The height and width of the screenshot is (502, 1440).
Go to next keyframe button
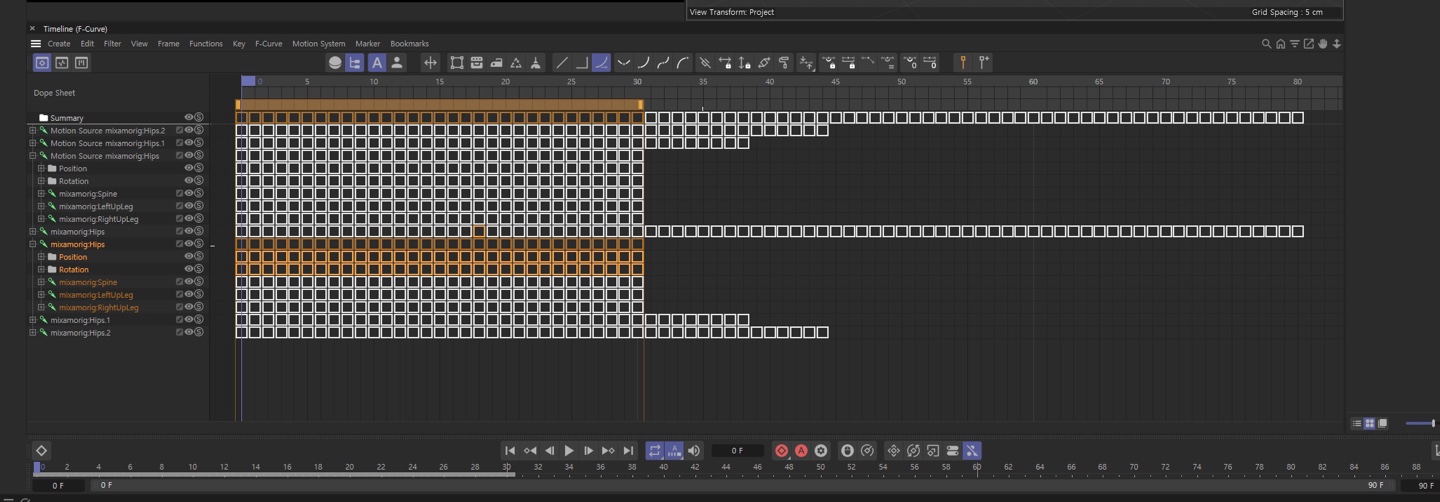click(x=608, y=451)
